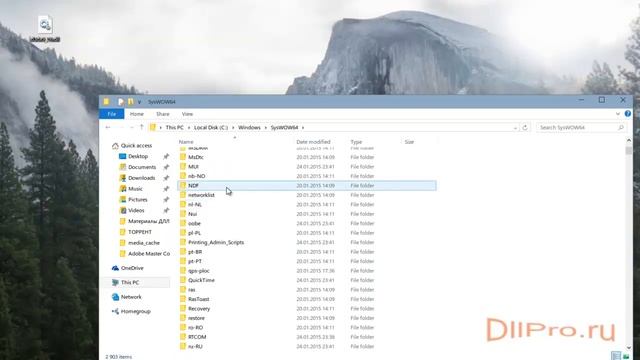Open the Share ribbon tab
The image size is (640, 360).
point(162,114)
